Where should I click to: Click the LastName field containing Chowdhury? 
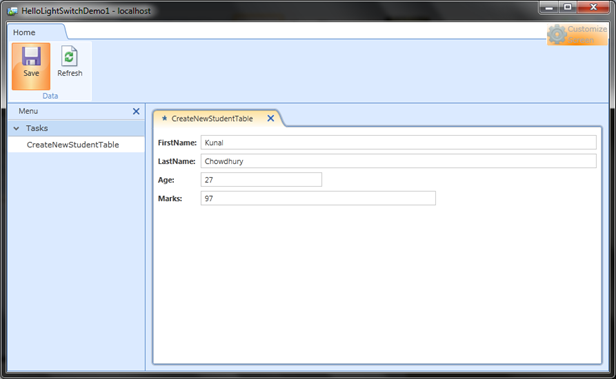(x=398, y=161)
